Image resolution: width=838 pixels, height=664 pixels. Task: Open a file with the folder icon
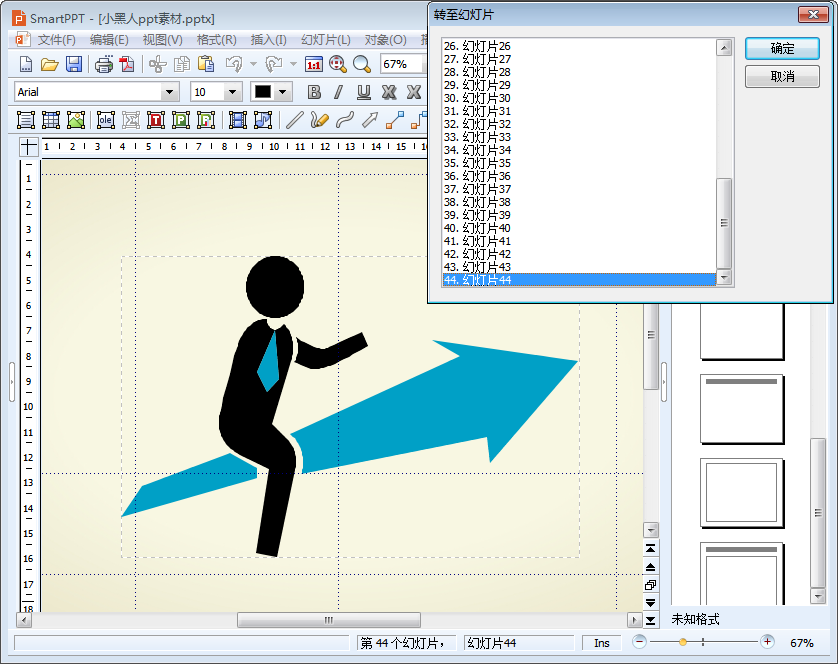(x=49, y=64)
